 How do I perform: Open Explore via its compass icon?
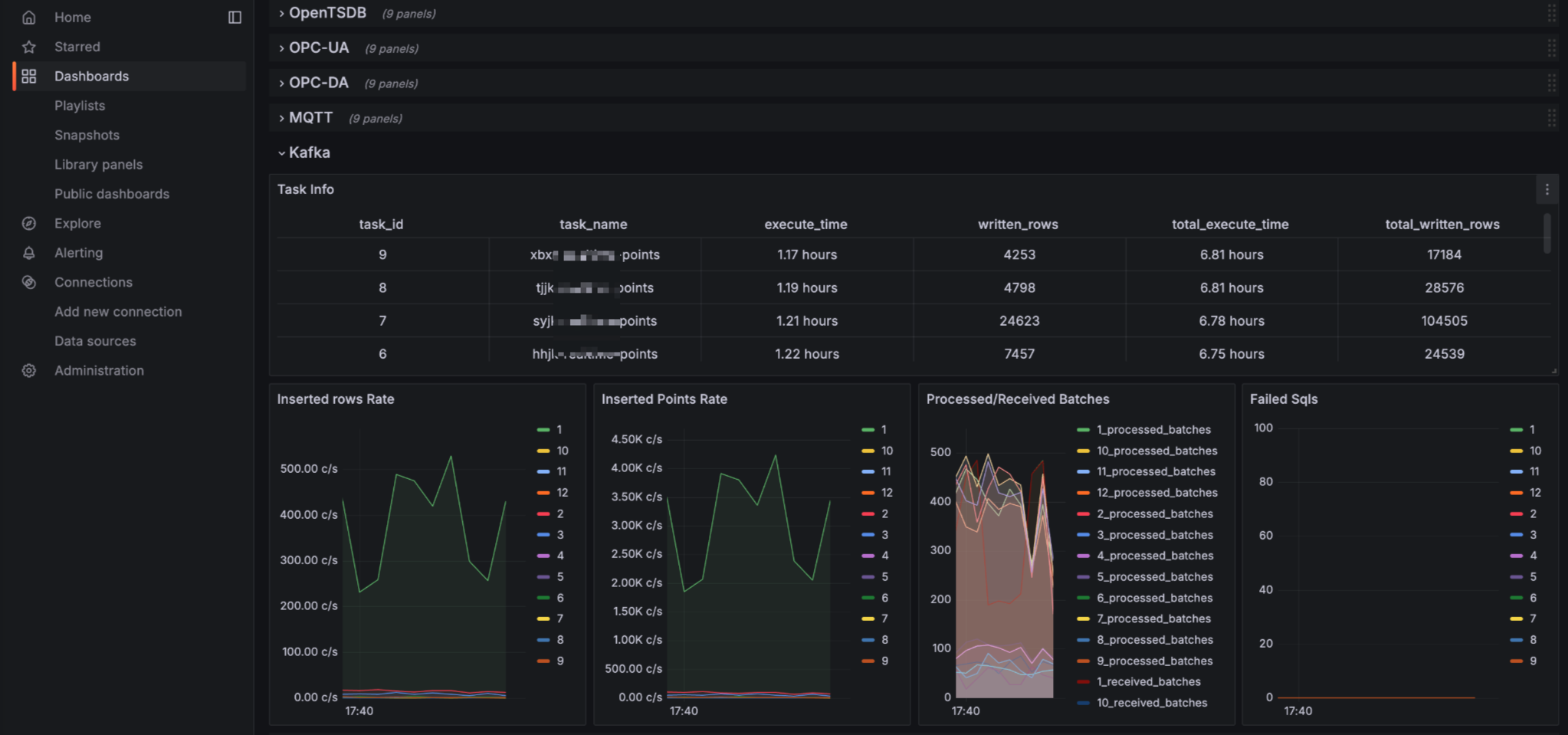pyautogui.click(x=29, y=223)
